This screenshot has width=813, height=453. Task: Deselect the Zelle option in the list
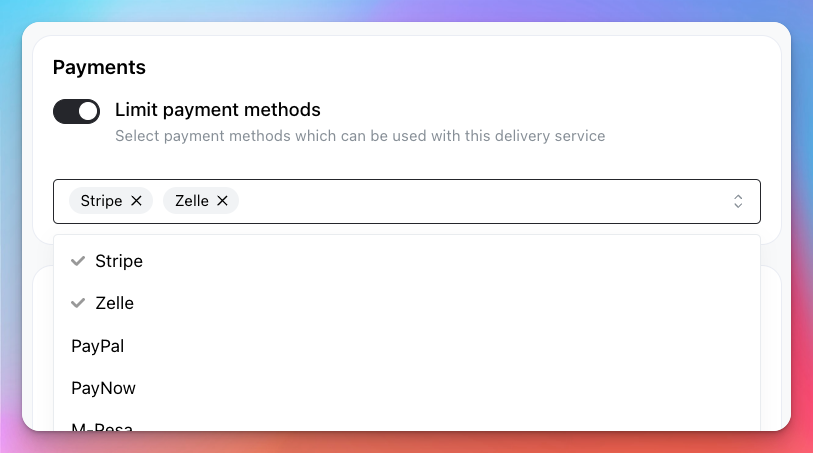click(x=407, y=303)
